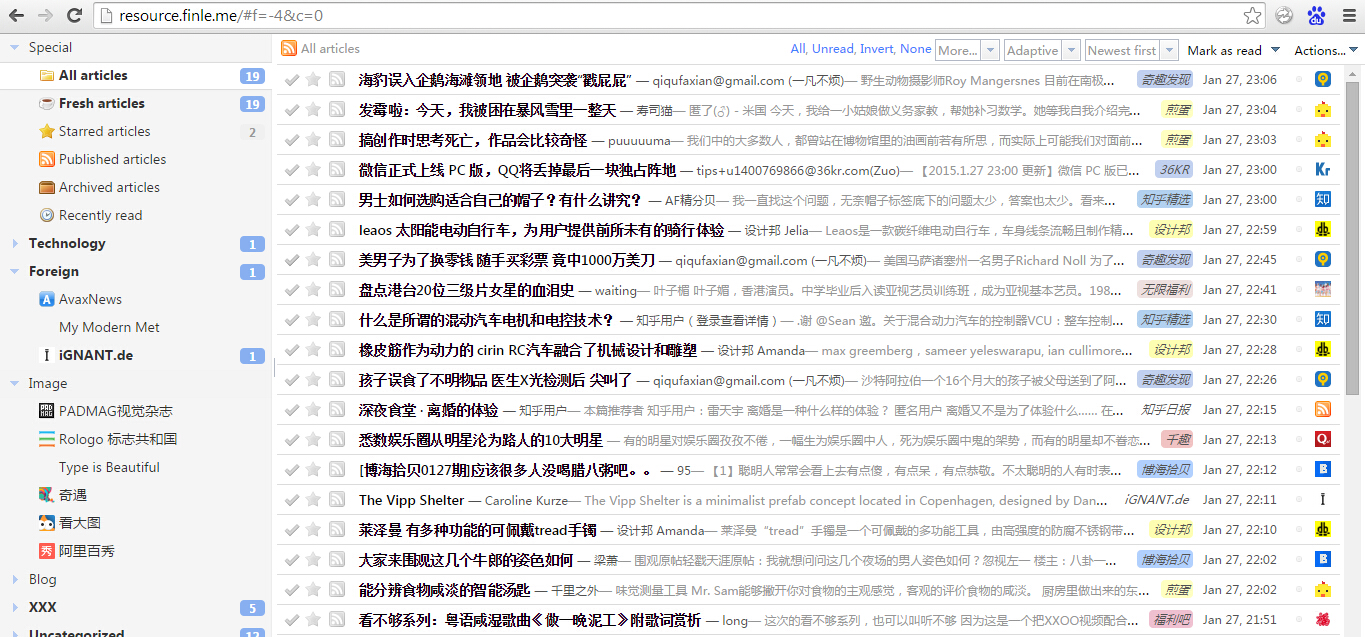Click the Unread selection link
Image resolution: width=1365 pixels, height=637 pixels.
(832, 49)
